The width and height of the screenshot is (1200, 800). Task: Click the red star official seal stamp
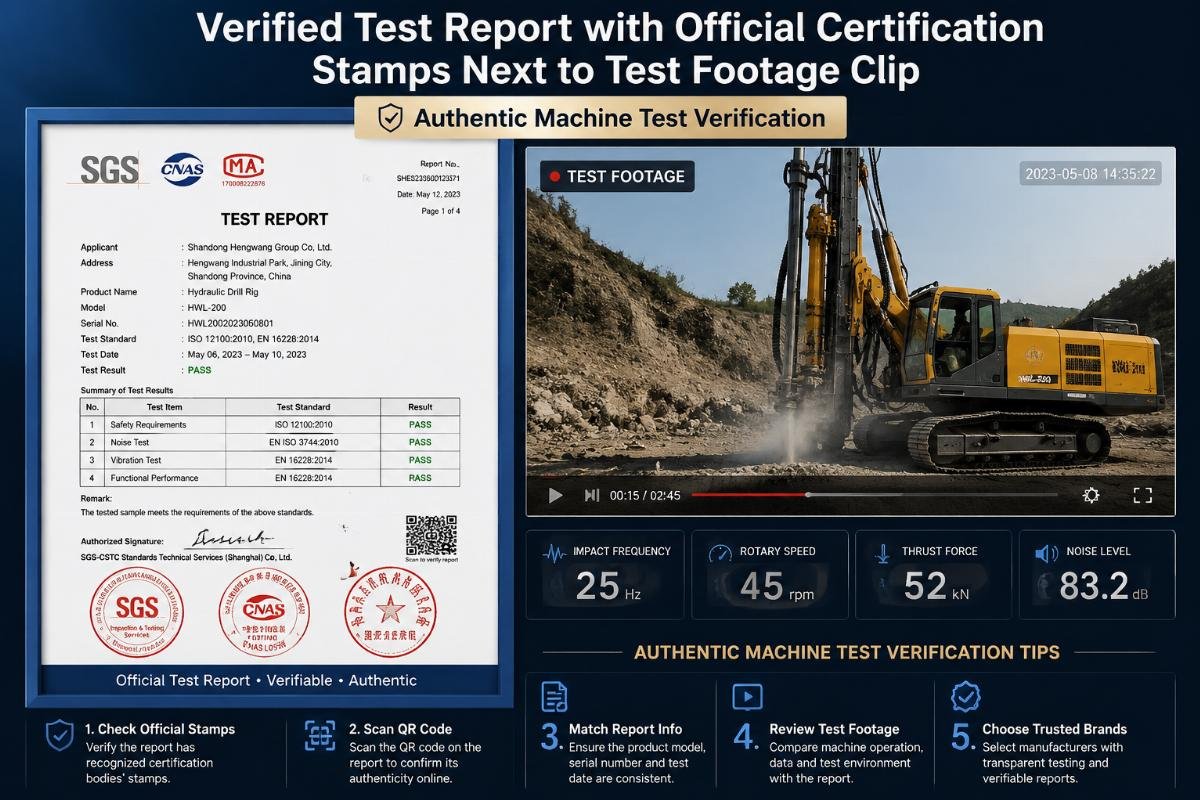point(390,611)
